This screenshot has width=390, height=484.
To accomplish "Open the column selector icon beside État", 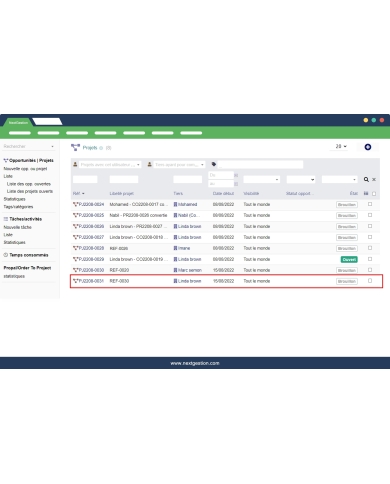I will click(x=366, y=193).
